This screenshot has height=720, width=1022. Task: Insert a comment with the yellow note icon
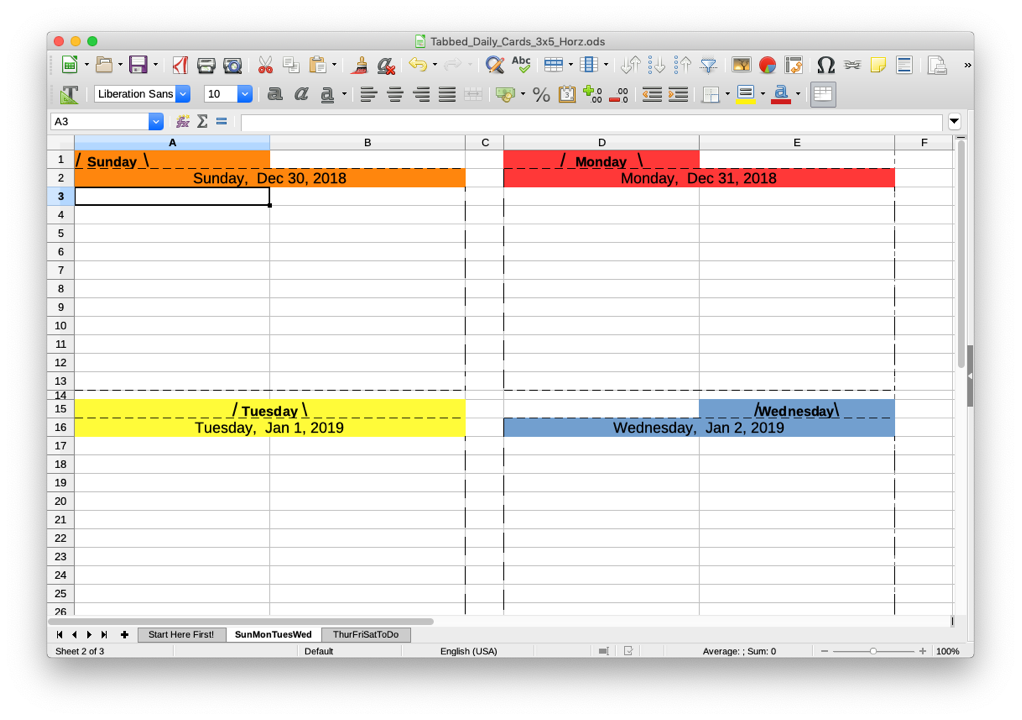tap(878, 65)
